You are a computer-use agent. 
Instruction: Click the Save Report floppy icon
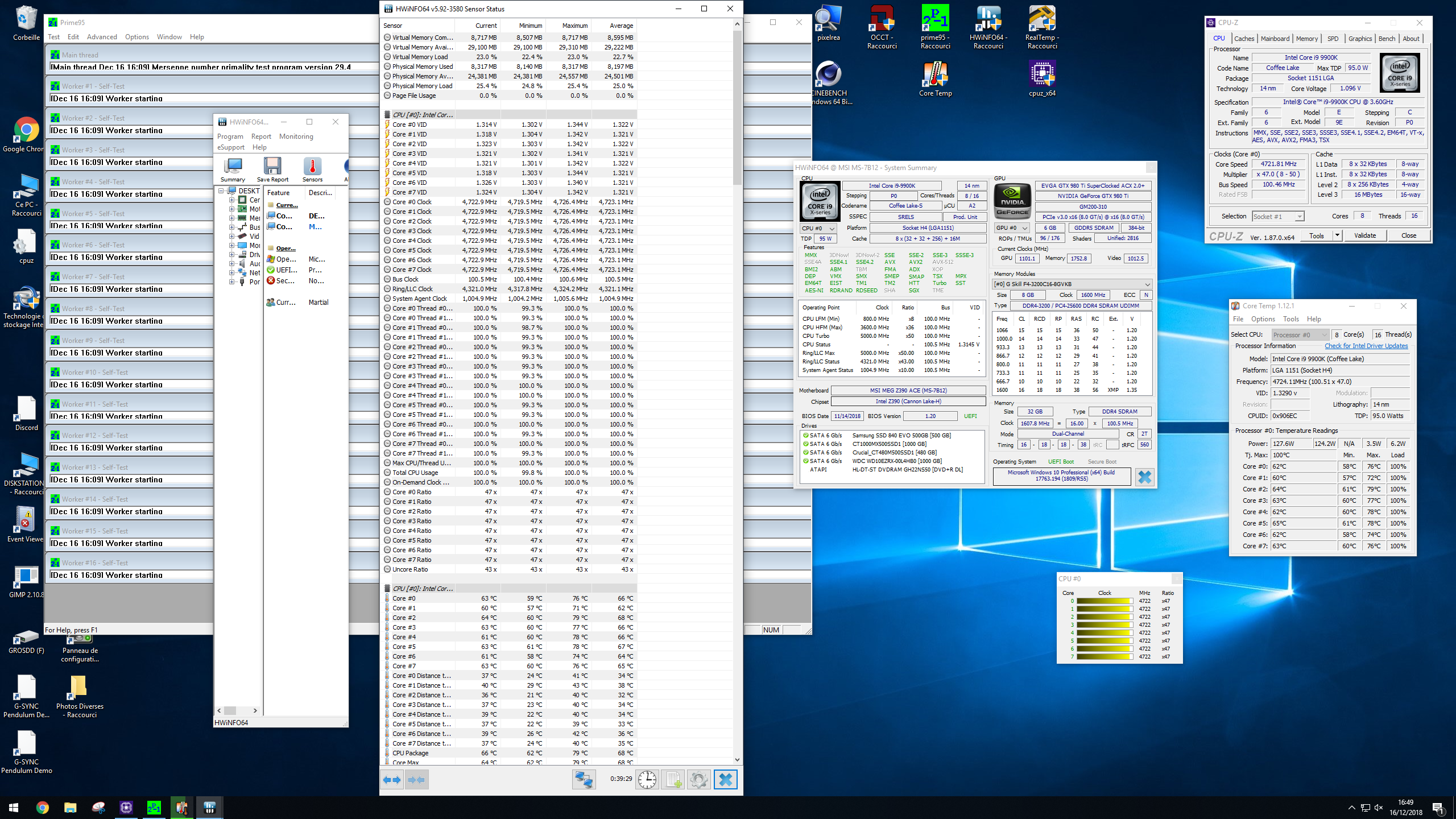tap(272, 169)
